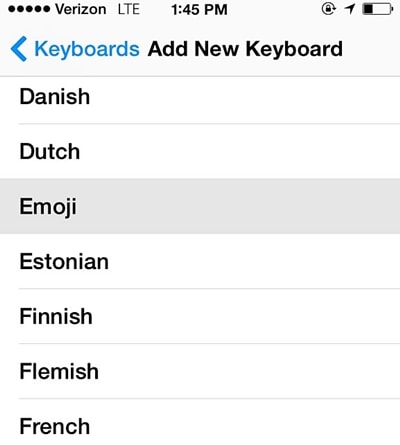Image resolution: width=400 pixels, height=445 pixels.
Task: Tap the blue back chevron arrow
Action: click(x=19, y=49)
